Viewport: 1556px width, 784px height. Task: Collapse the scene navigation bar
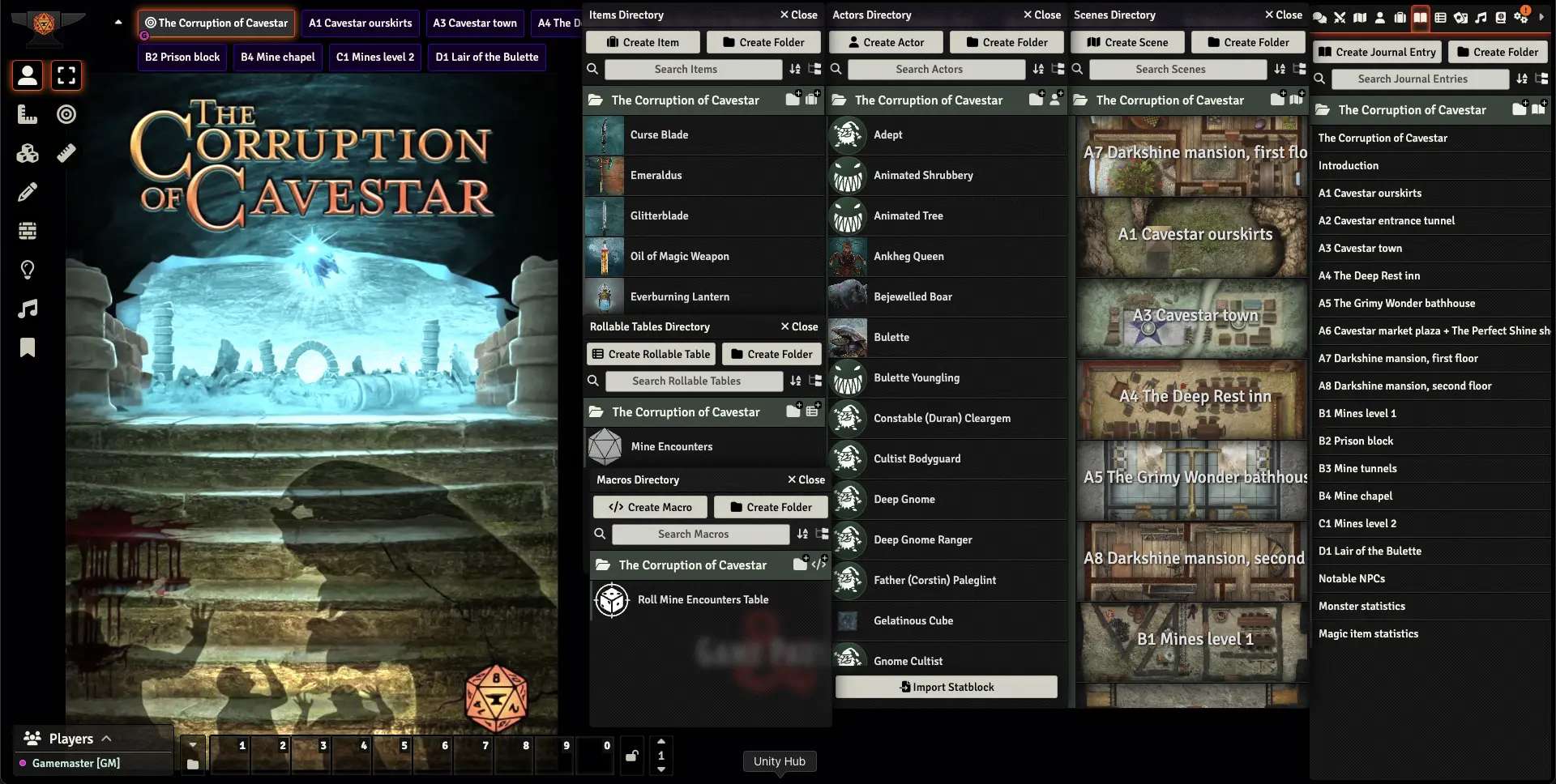pyautogui.click(x=118, y=23)
